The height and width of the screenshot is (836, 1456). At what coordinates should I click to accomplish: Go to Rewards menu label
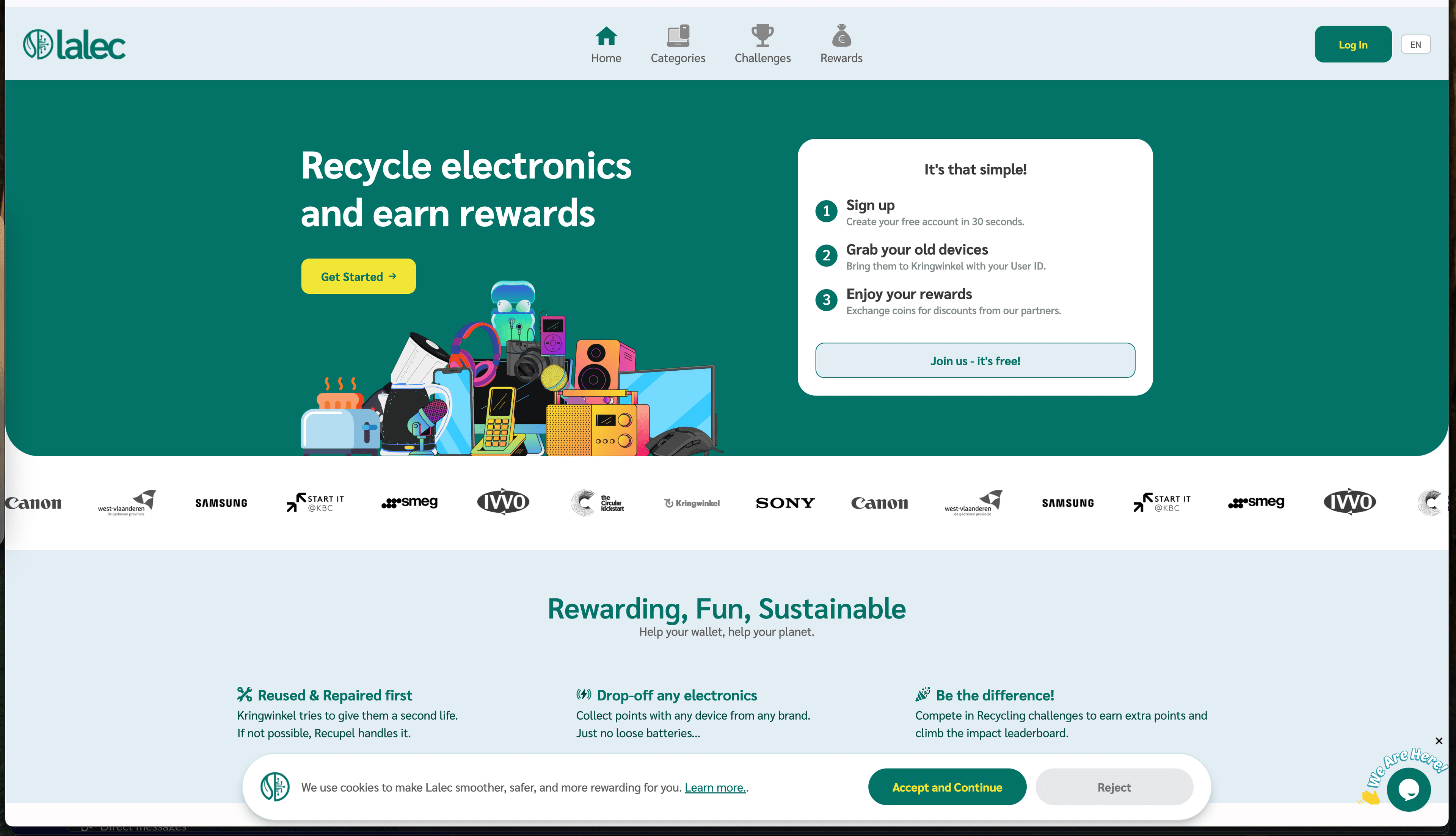pyautogui.click(x=841, y=58)
